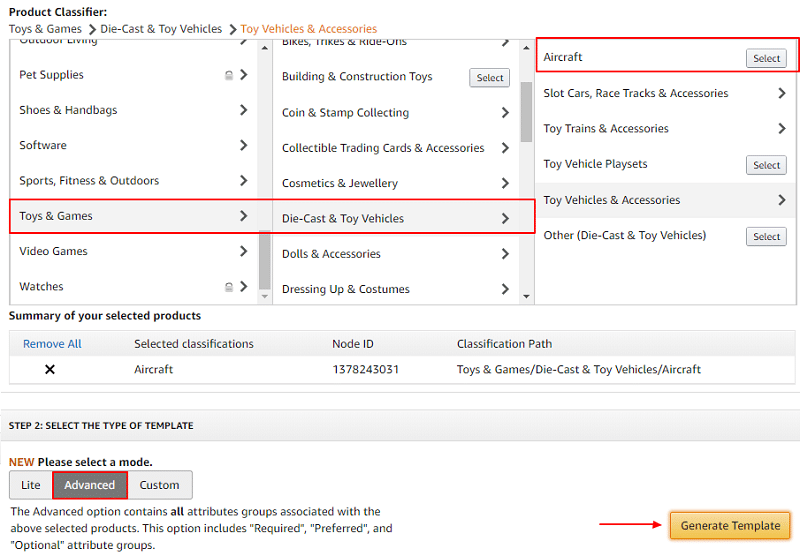Click the up arrow of the first column scrollbar
Viewport: 800px width, 556px height.
point(264,48)
